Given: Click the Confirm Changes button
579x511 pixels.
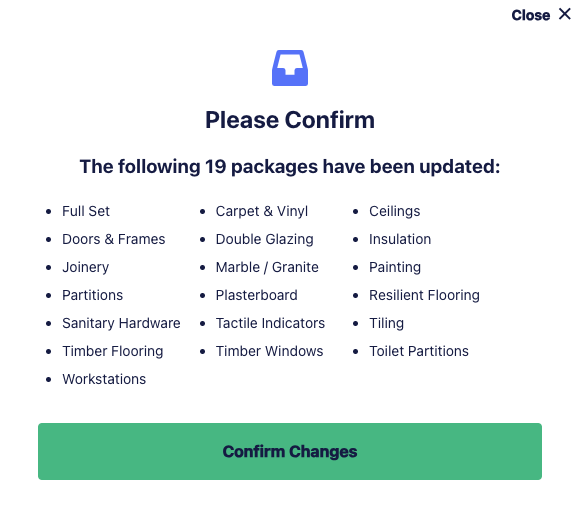Looking at the screenshot, I should (290, 451).
